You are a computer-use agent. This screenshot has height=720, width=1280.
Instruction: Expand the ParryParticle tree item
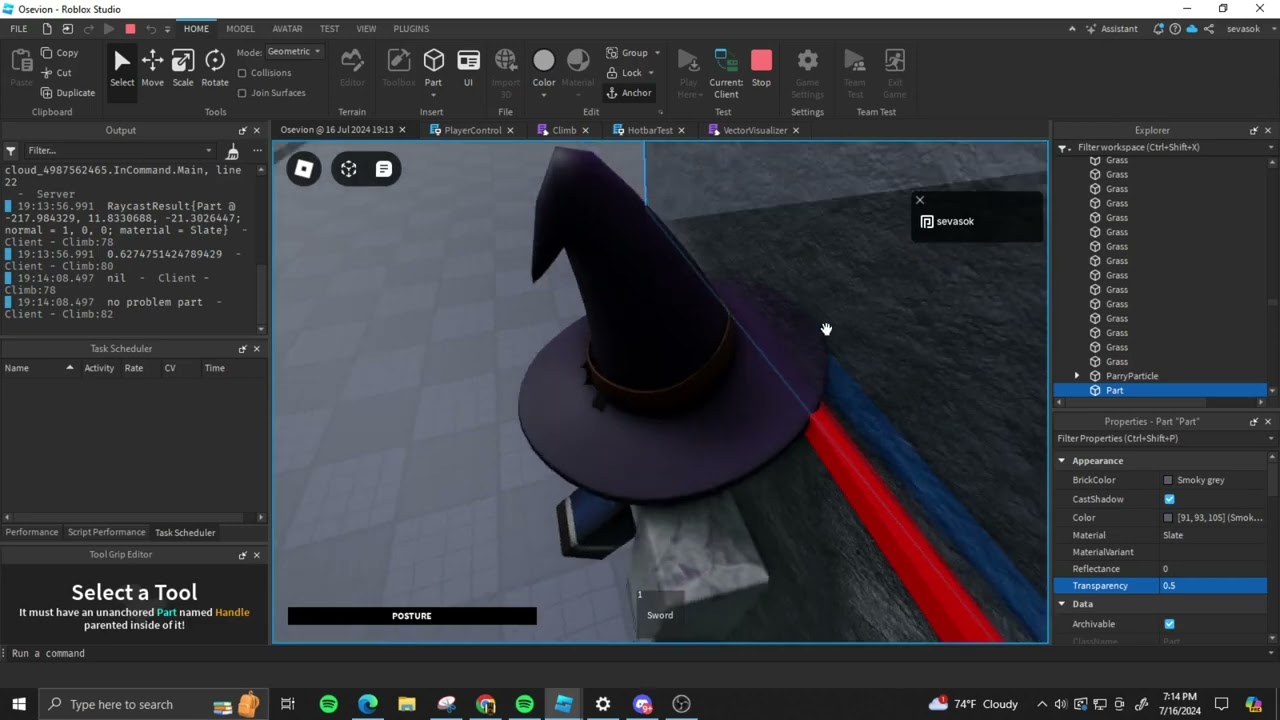1077,376
